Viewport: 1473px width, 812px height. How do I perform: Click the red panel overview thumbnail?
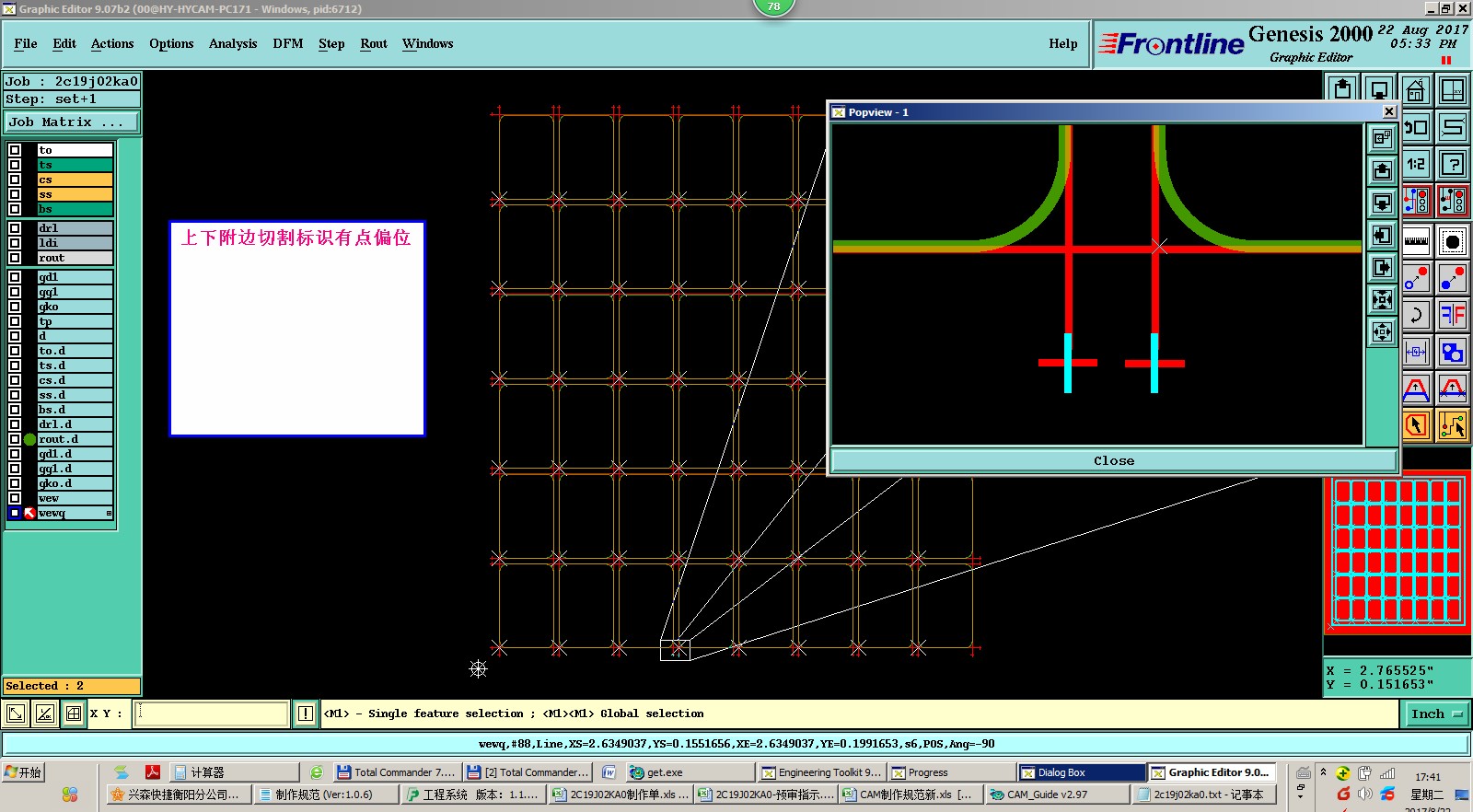click(x=1398, y=551)
